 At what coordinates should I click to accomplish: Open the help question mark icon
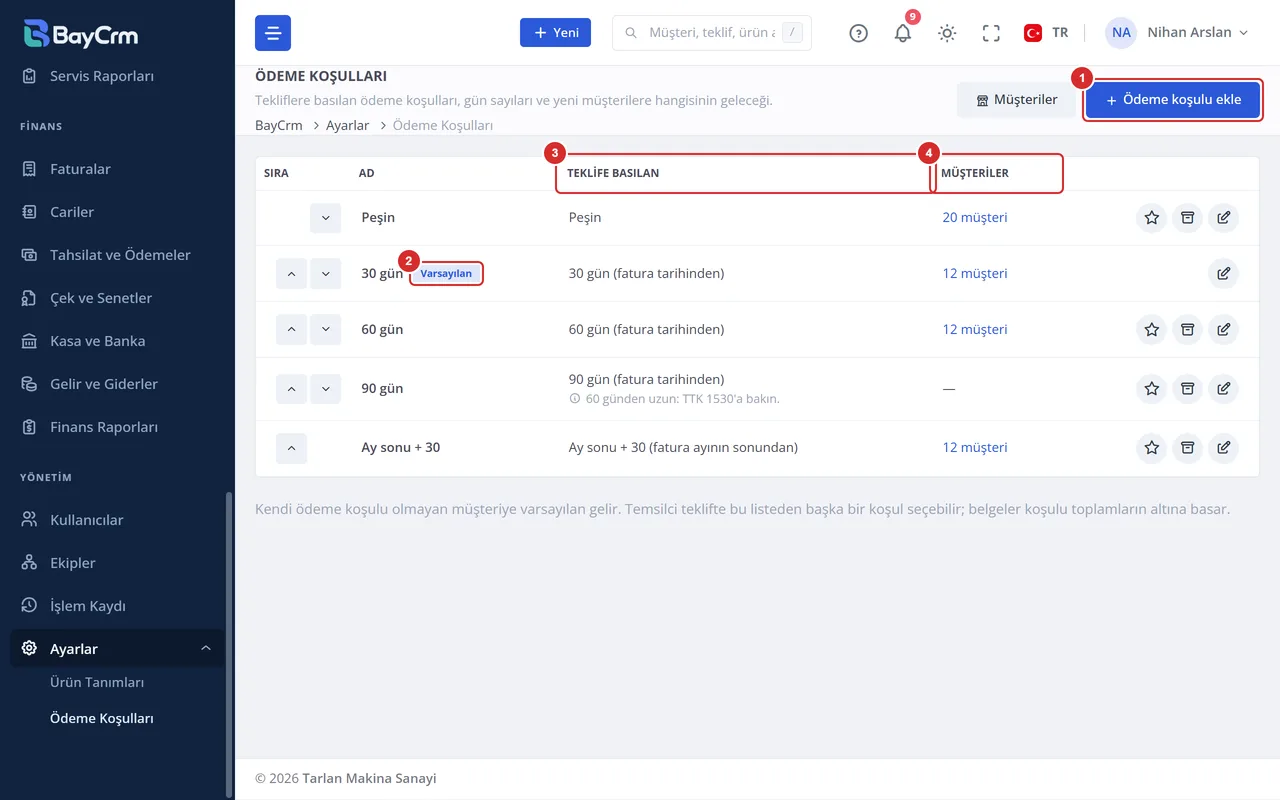858,33
